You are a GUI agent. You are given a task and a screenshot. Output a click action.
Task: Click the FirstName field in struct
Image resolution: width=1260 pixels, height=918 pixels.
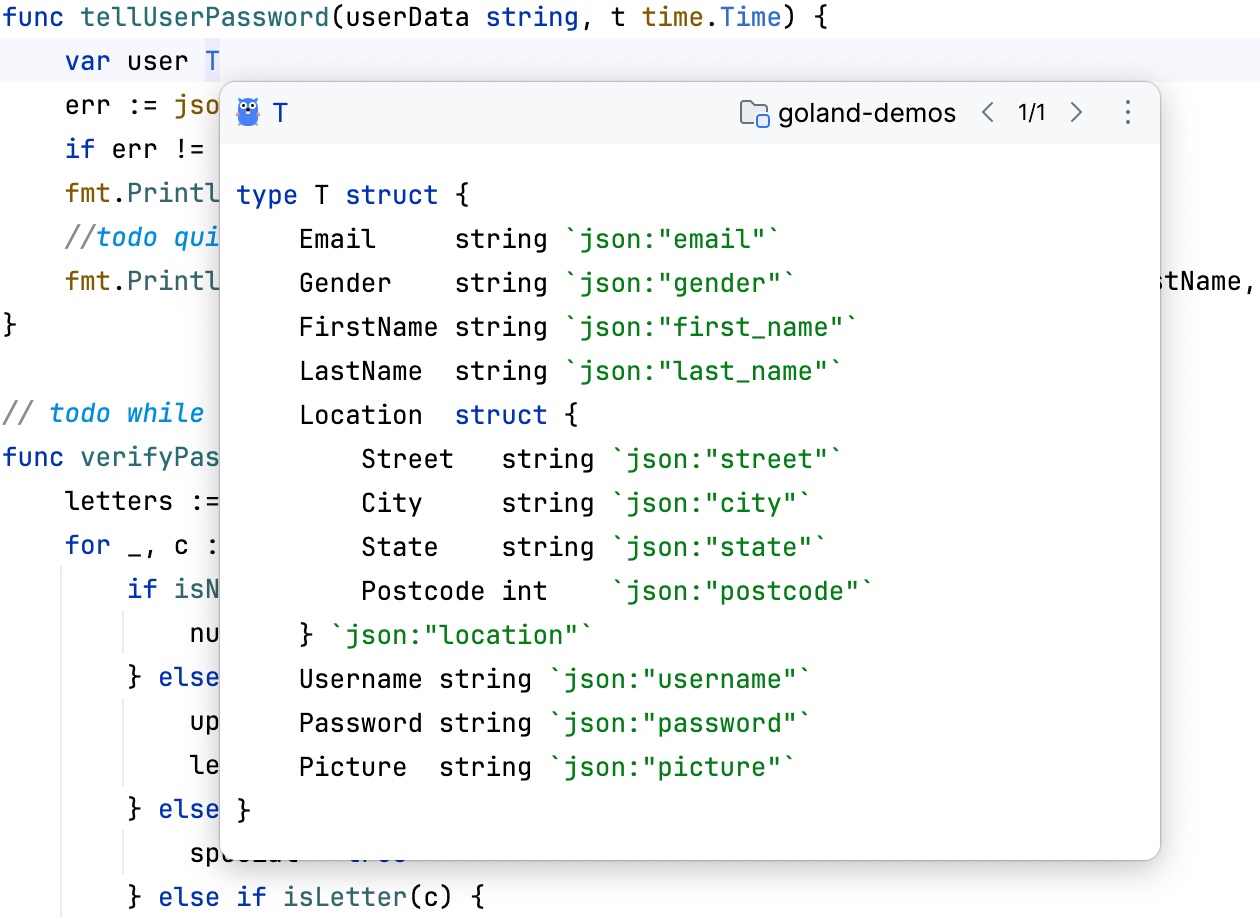(x=368, y=327)
